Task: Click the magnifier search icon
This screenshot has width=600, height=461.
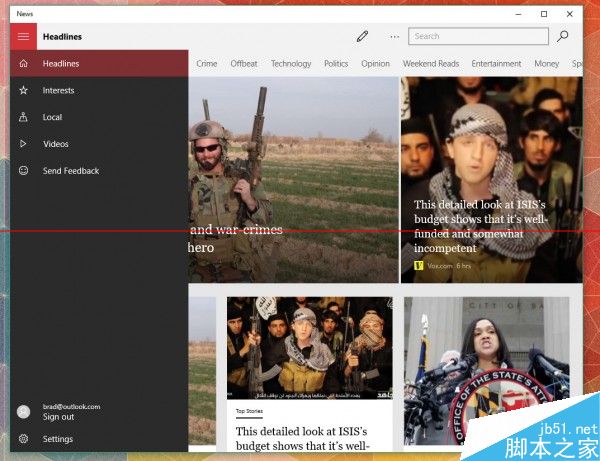Action: pos(562,36)
